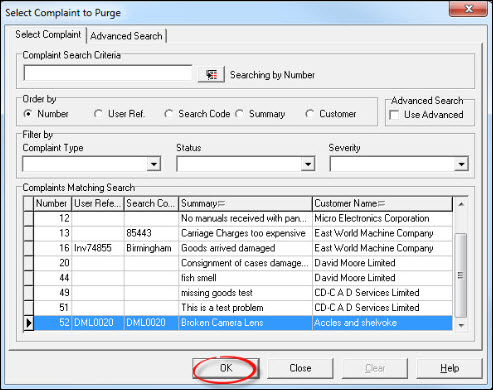The image size is (493, 390).
Task: Click the Customer Name column header
Action: tap(382, 204)
